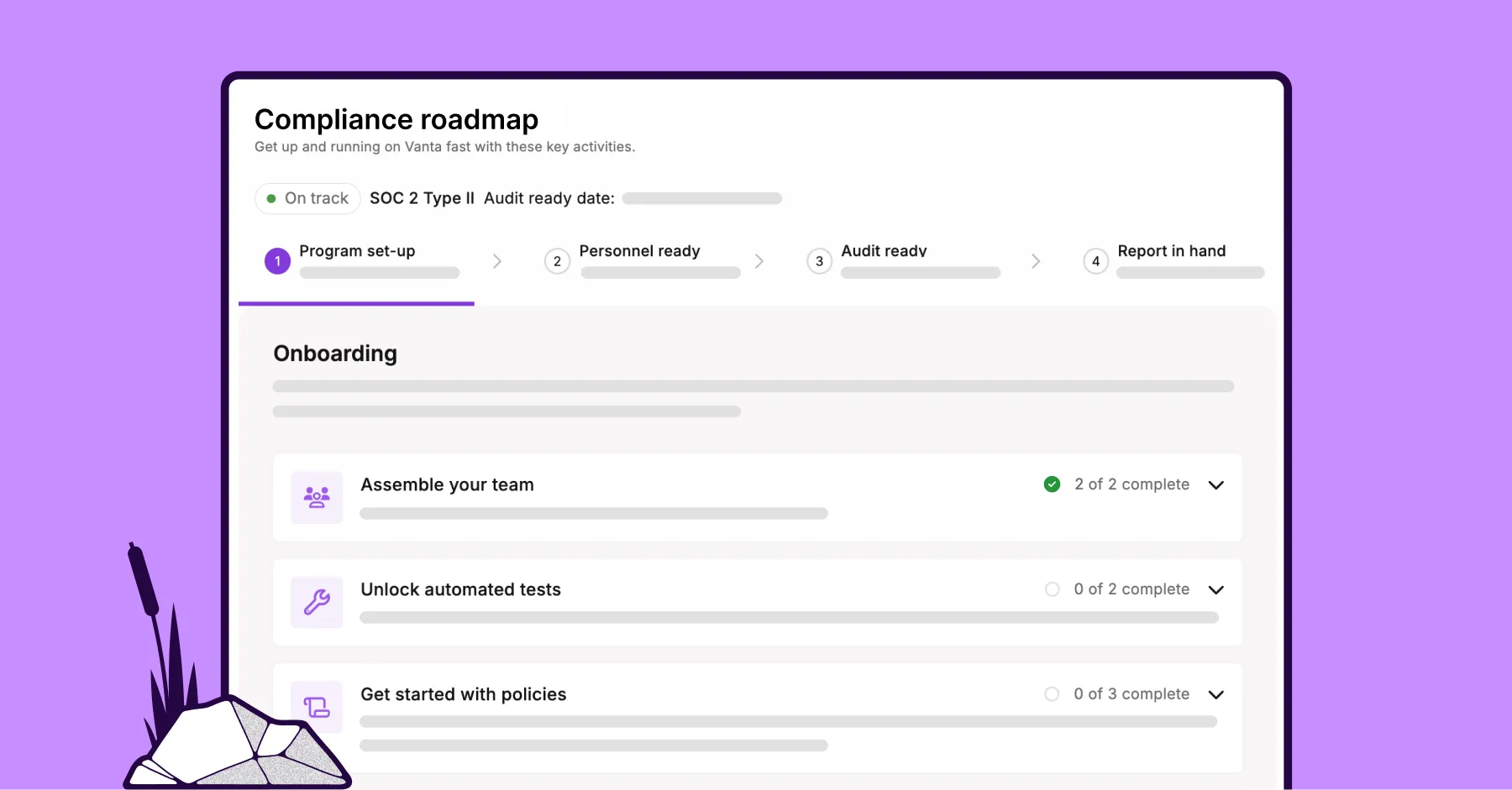
Task: Click the step 4 circle for Report in hand
Action: pos(1095,261)
